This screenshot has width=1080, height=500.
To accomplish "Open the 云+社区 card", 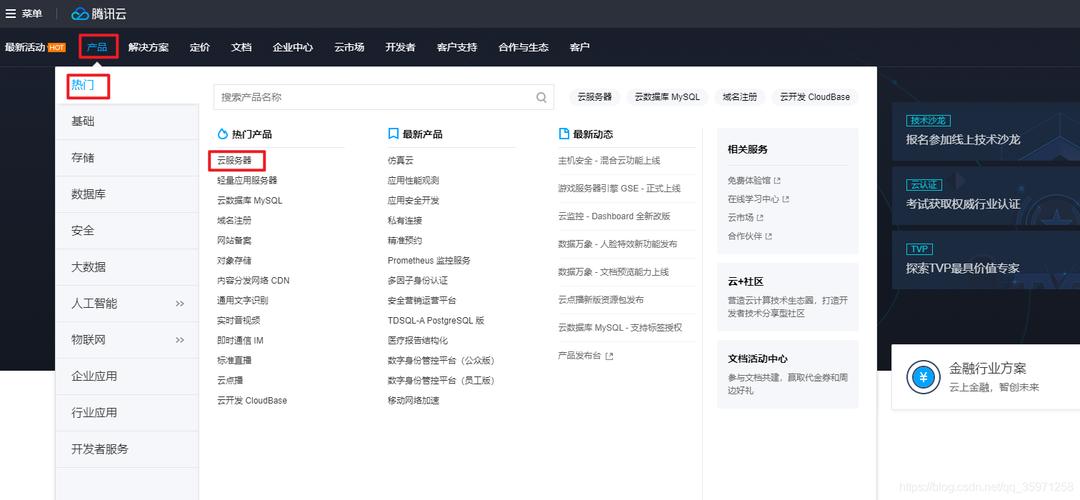I will pyautogui.click(x=788, y=298).
